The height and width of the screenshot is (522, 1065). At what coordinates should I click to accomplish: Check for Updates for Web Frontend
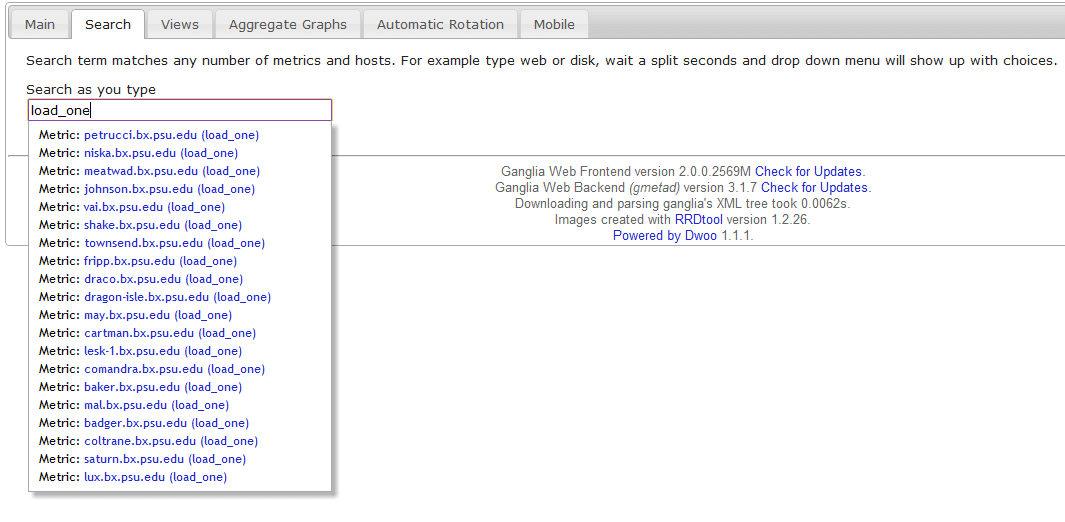tap(809, 172)
